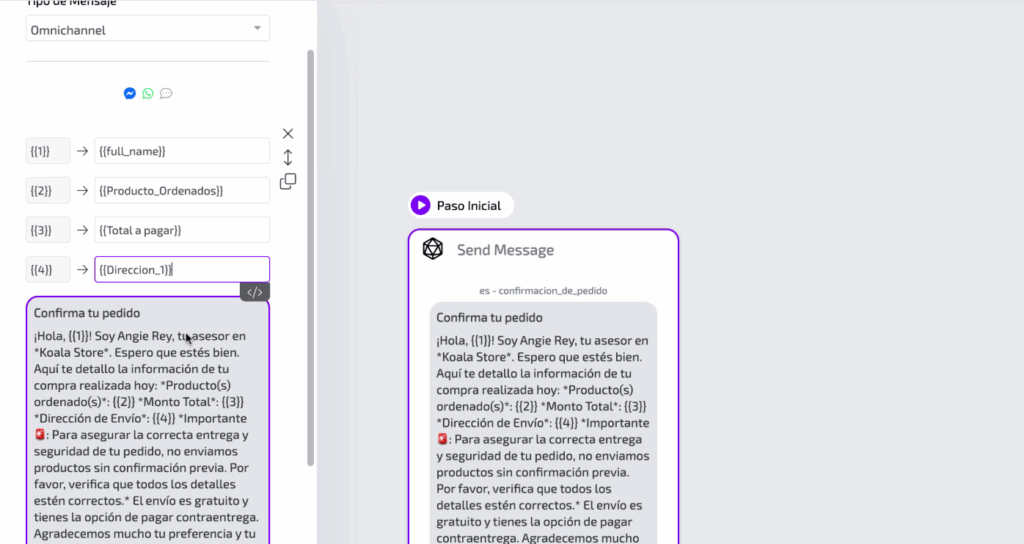Open the Omnichannel message type dropdown
This screenshot has height=544, width=1024.
[x=147, y=29]
